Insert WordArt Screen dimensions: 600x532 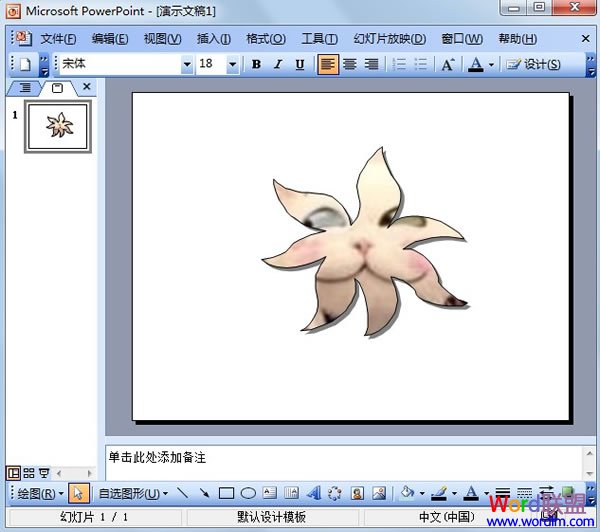[x=314, y=493]
